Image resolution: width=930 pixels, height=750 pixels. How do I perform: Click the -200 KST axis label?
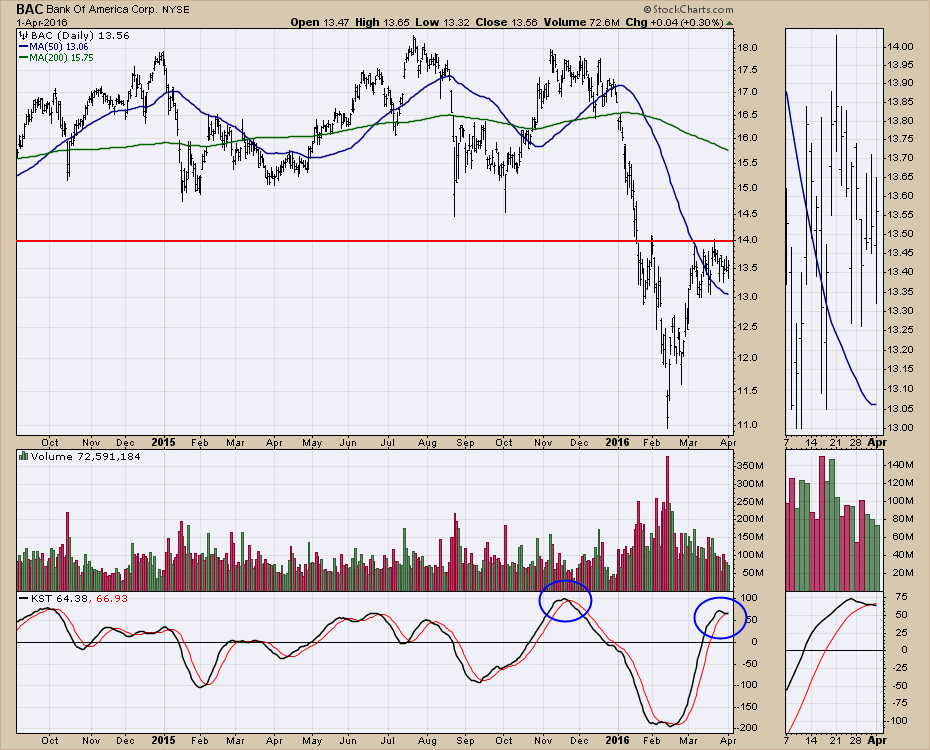pos(749,728)
